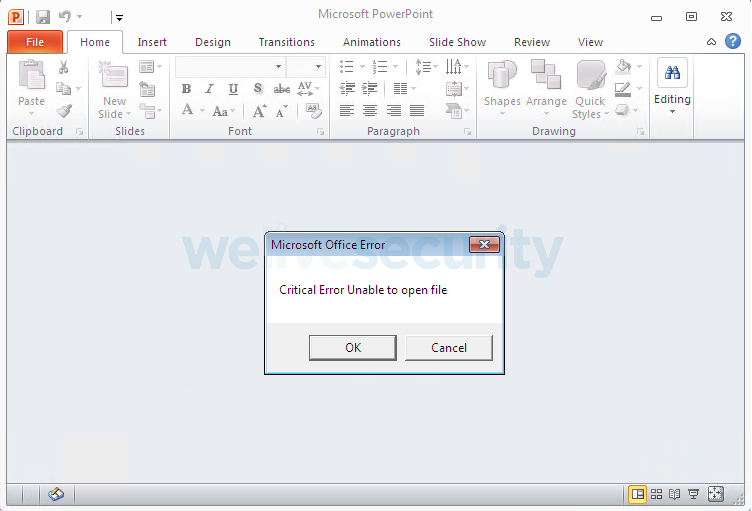This screenshot has width=752, height=511.
Task: Toggle Strikethrough formatting
Action: 282,89
